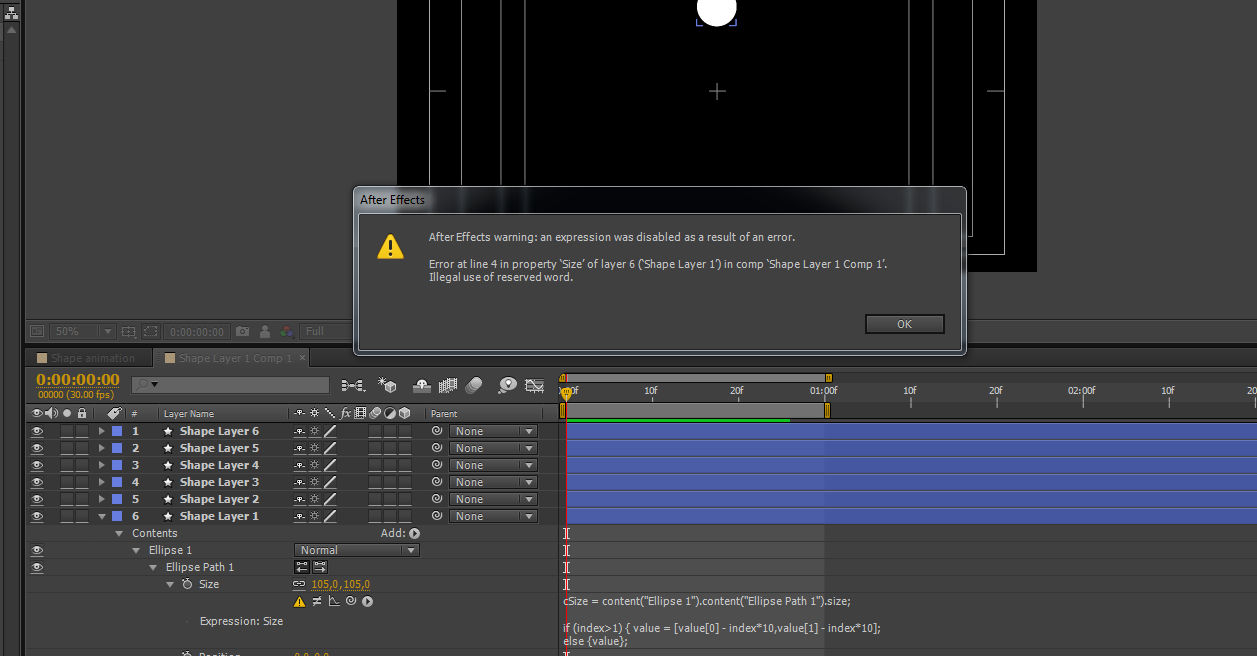Toggle the Size stopwatch
The height and width of the screenshot is (656, 1257).
187,585
